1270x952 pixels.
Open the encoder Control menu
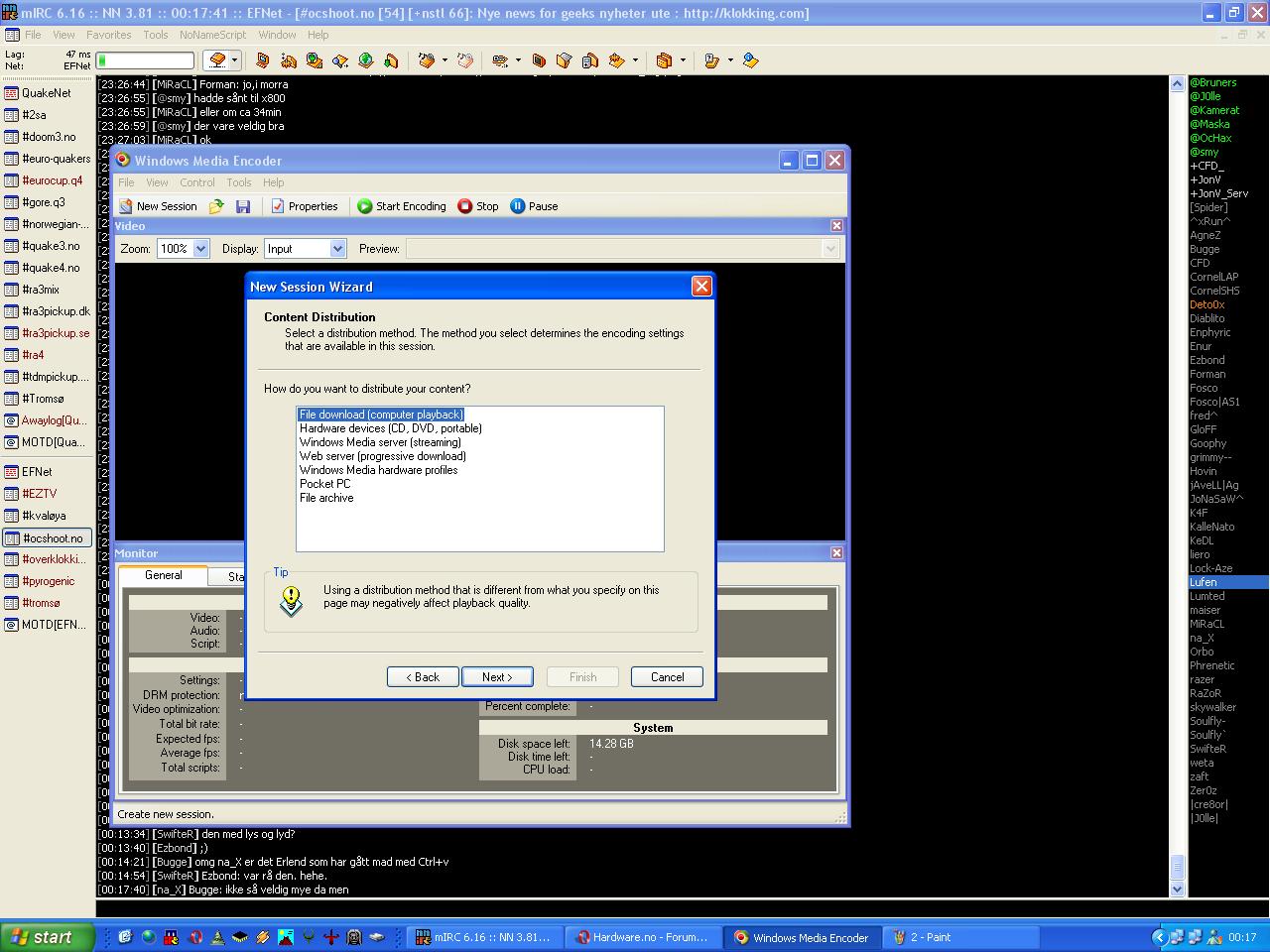(x=197, y=182)
